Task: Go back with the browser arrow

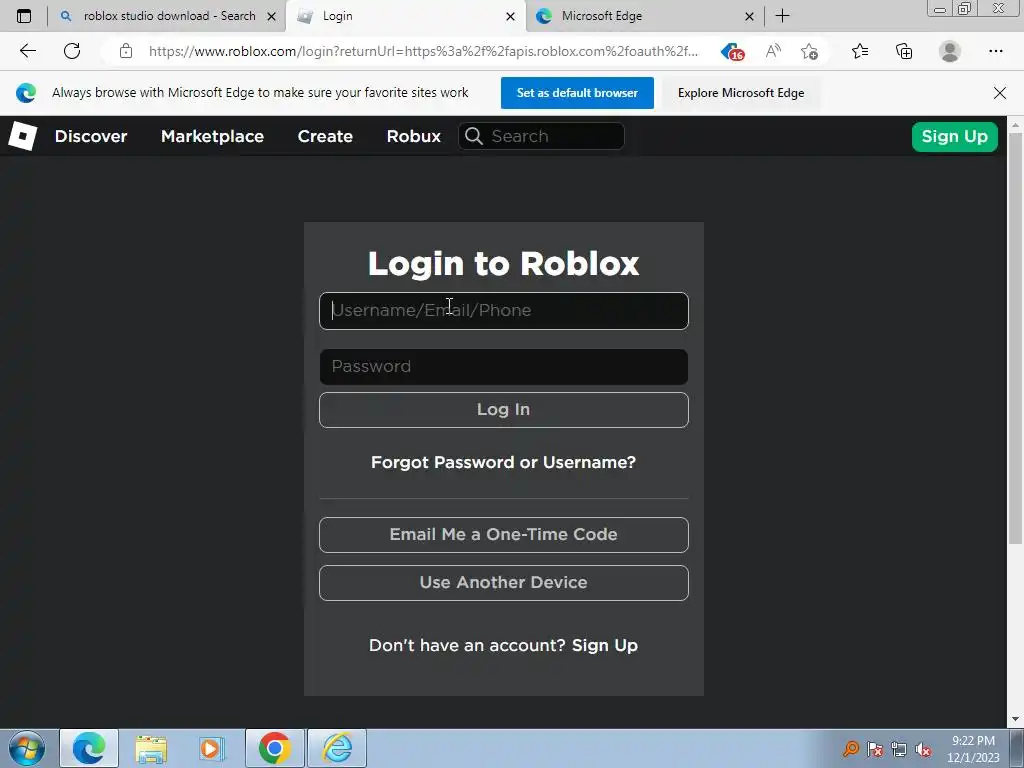Action: point(27,51)
